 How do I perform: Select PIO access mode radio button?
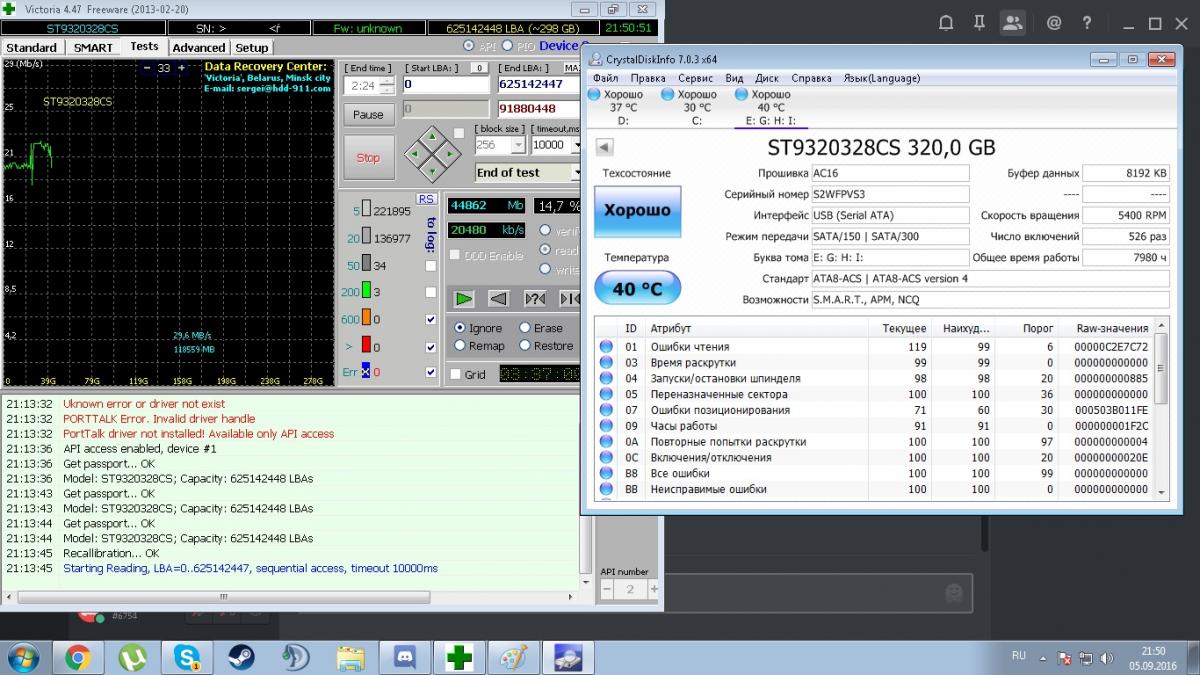508,46
